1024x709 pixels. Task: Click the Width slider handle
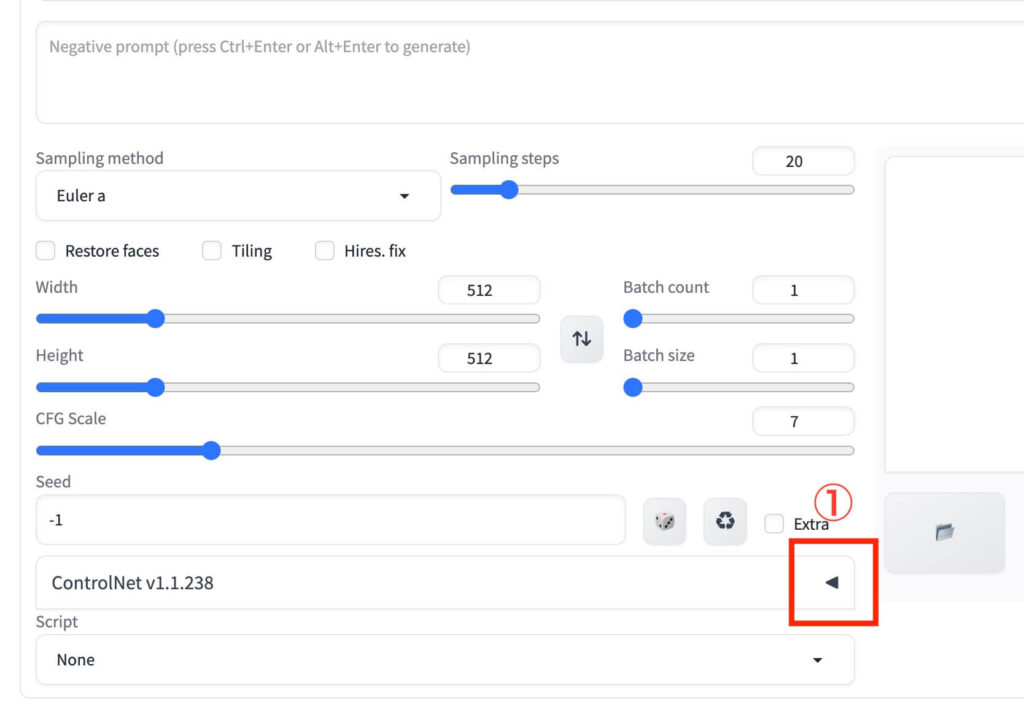(155, 319)
